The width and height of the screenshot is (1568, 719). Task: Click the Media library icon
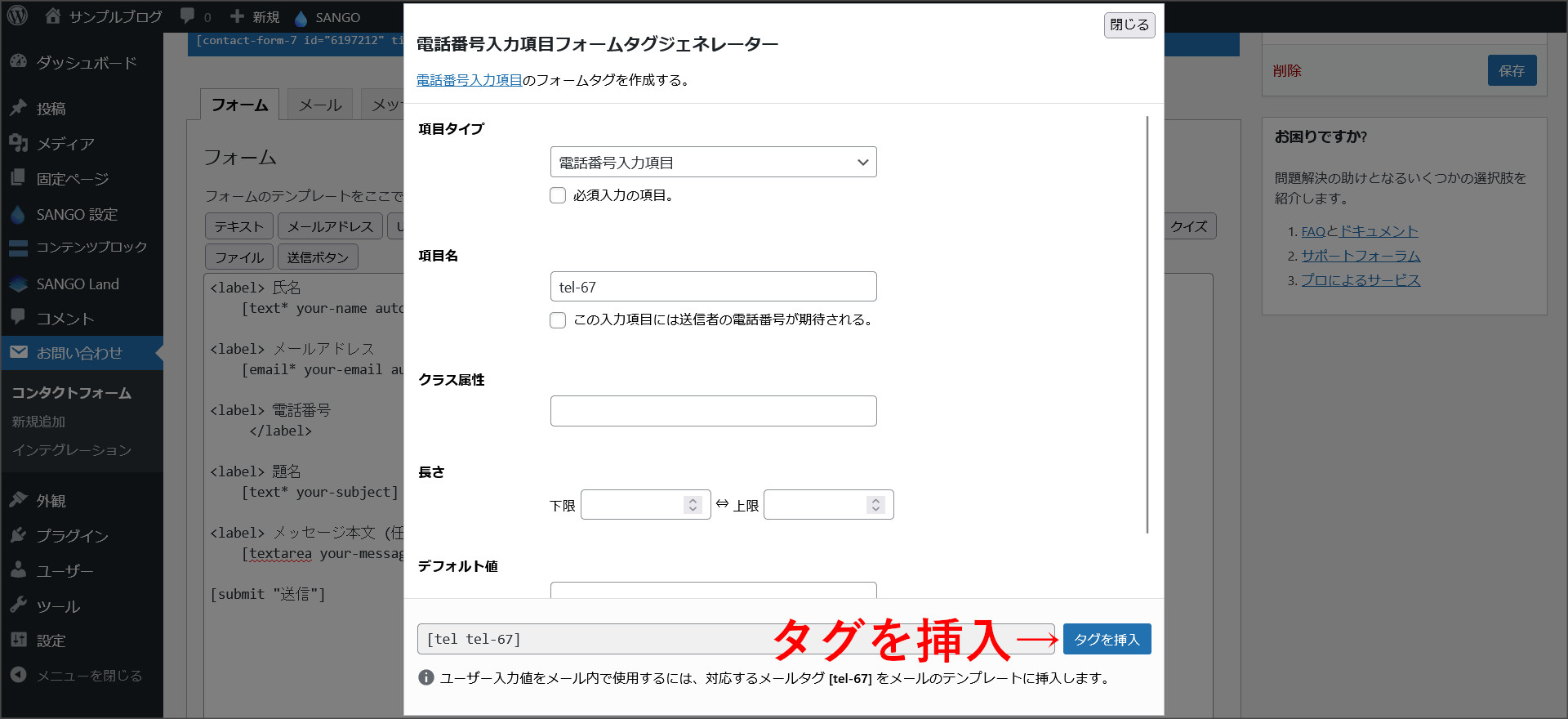pos(19,143)
